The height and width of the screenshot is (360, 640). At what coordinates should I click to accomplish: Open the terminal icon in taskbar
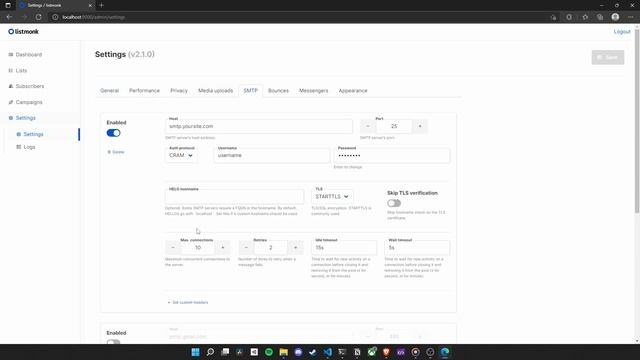coord(342,352)
